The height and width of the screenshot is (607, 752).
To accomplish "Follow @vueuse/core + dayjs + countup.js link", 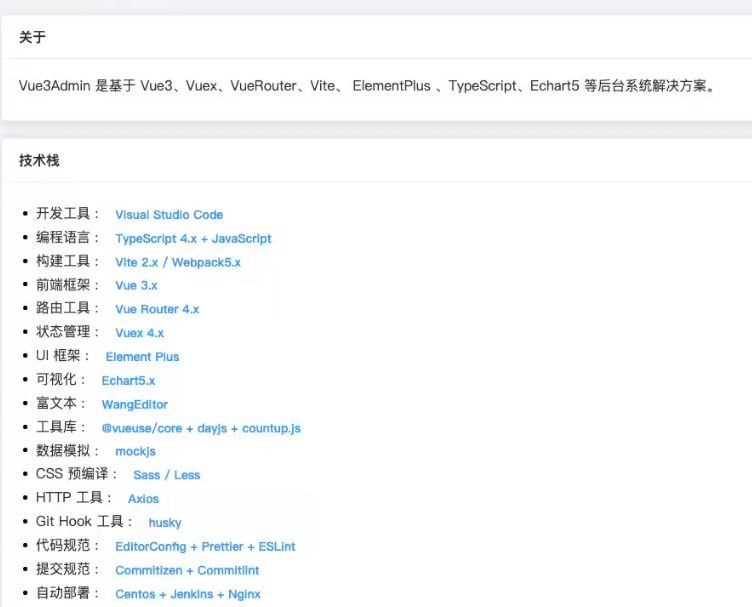I will [201, 428].
